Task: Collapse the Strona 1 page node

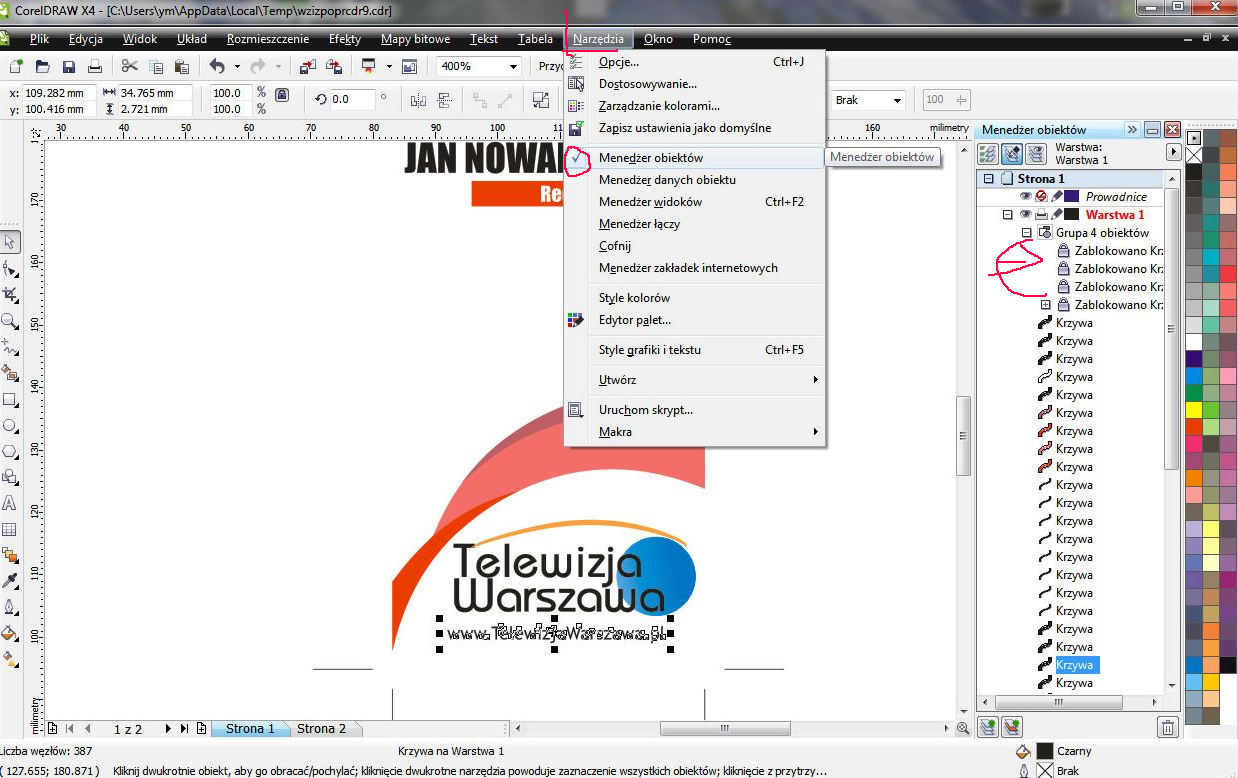Action: point(989,179)
